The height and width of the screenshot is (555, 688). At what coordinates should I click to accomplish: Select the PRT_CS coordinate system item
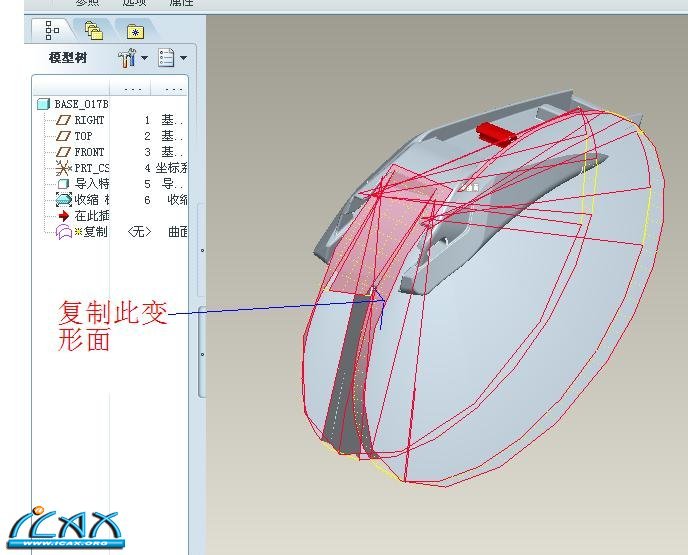click(91, 168)
